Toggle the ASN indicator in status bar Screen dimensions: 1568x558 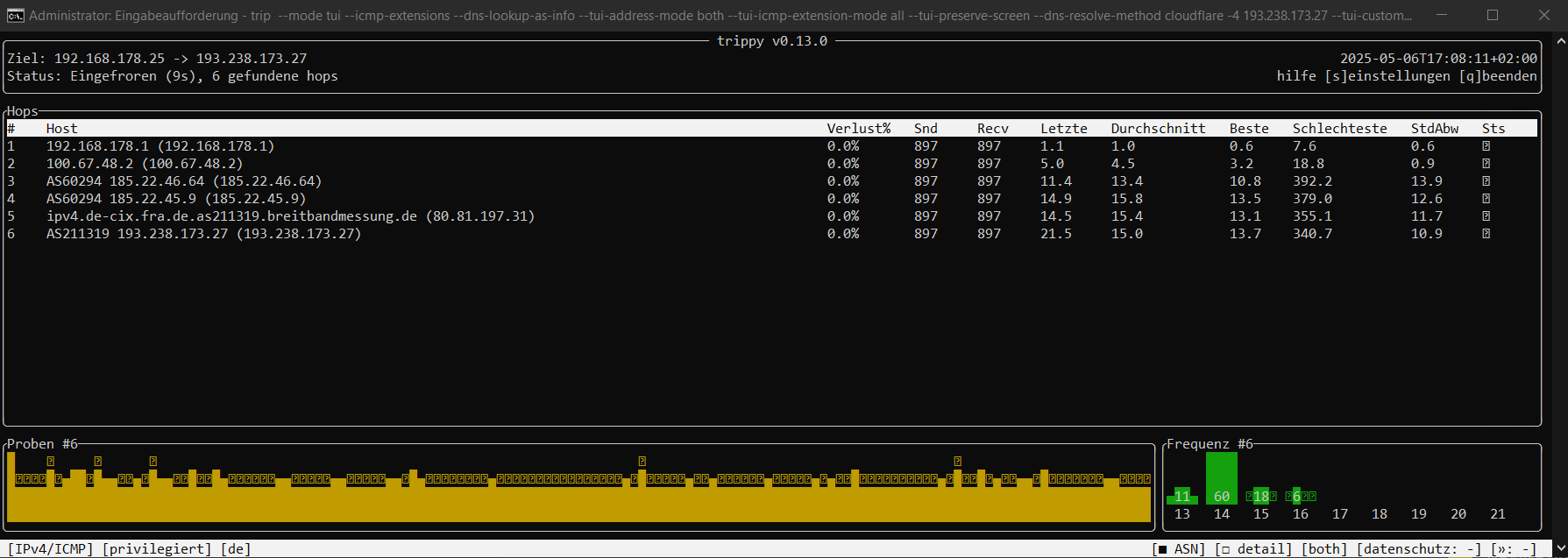[1179, 549]
